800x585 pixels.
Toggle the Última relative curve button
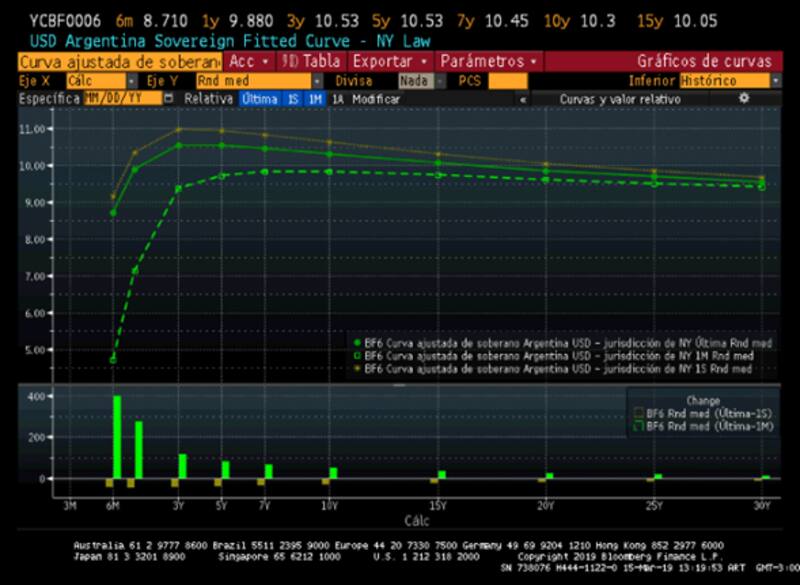coord(258,99)
